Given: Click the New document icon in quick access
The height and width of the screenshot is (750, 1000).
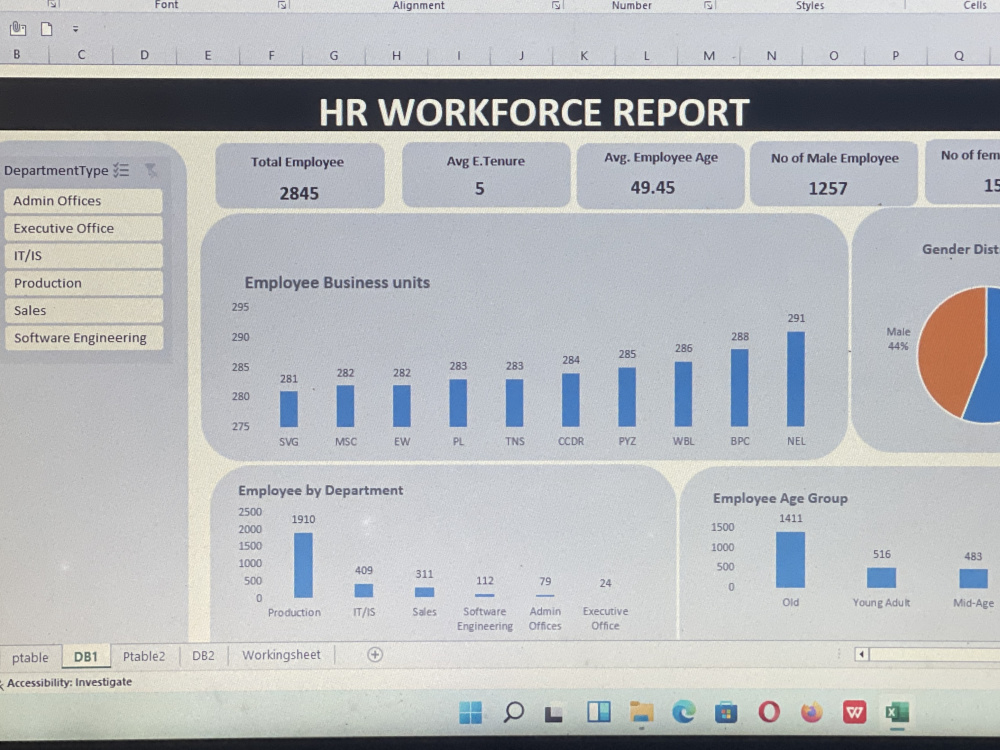Looking at the screenshot, I should coord(47,29).
